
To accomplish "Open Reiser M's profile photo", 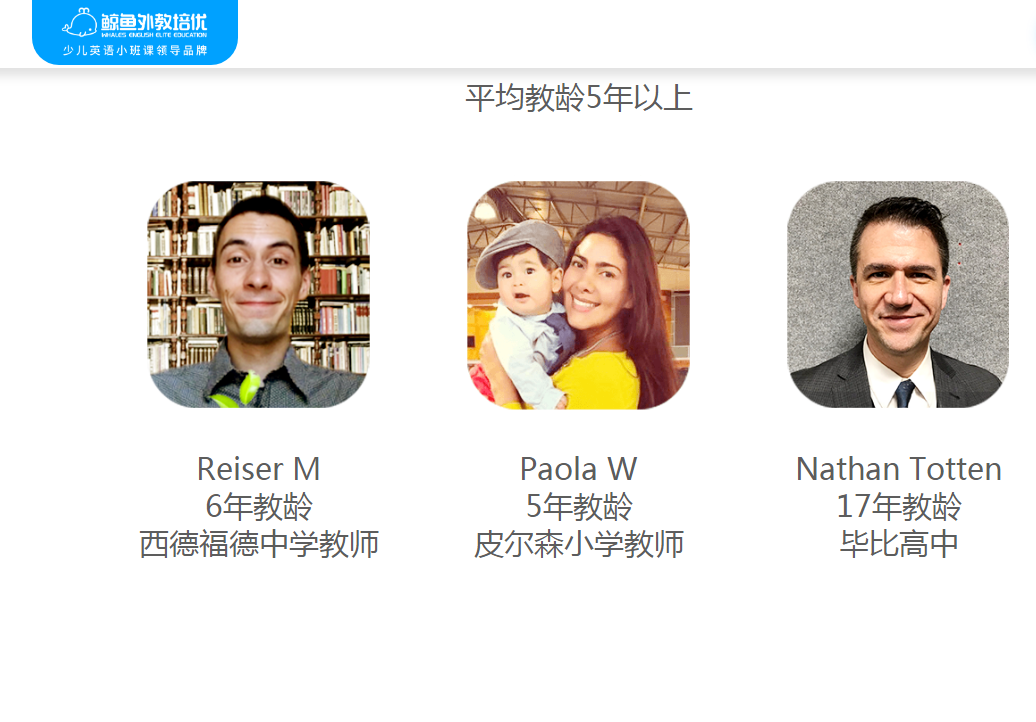I will (x=258, y=295).
